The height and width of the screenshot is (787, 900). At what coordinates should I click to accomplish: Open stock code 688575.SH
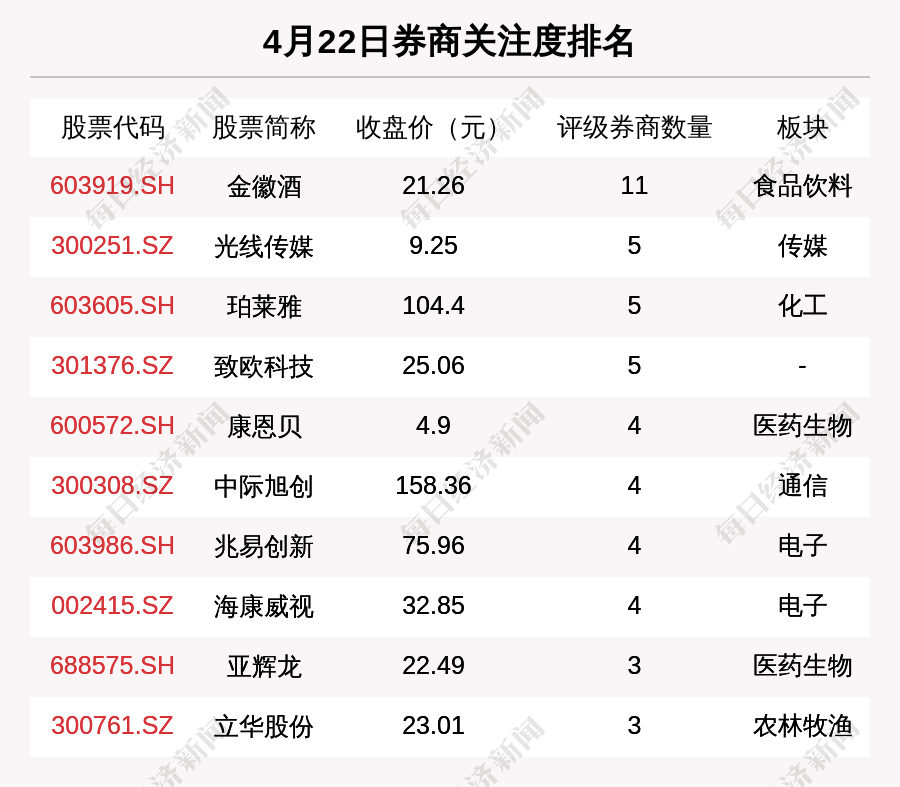click(112, 666)
